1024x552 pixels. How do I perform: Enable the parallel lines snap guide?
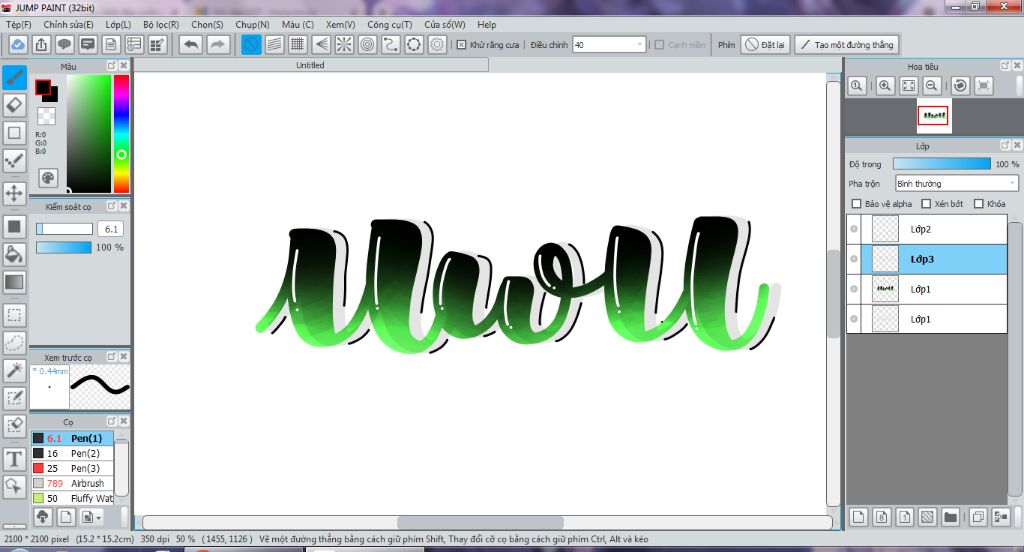(x=274, y=44)
